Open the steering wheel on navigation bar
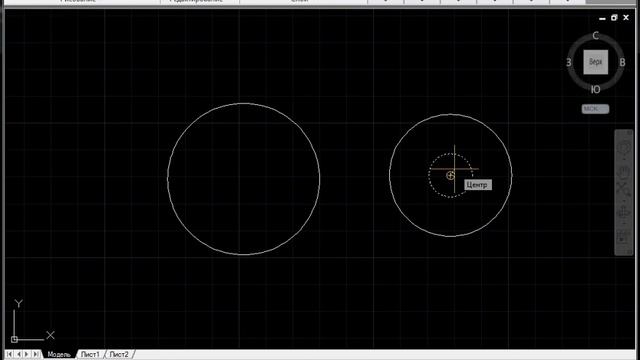Image resolution: width=640 pixels, height=360 pixels. click(x=624, y=147)
